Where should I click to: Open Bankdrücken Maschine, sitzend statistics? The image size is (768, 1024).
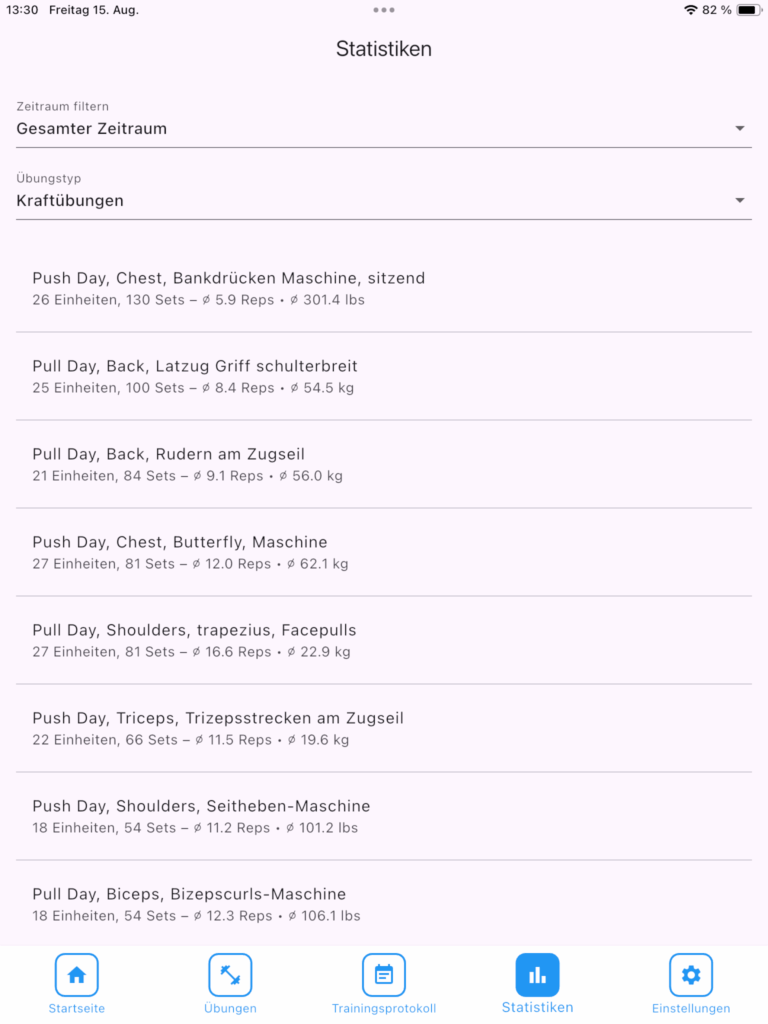coord(384,288)
